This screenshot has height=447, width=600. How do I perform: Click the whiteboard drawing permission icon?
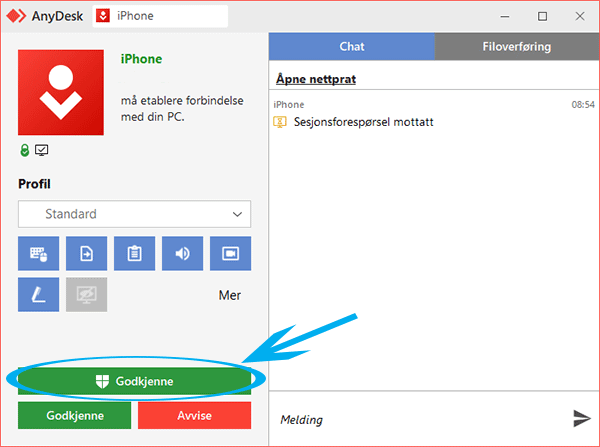click(38, 295)
